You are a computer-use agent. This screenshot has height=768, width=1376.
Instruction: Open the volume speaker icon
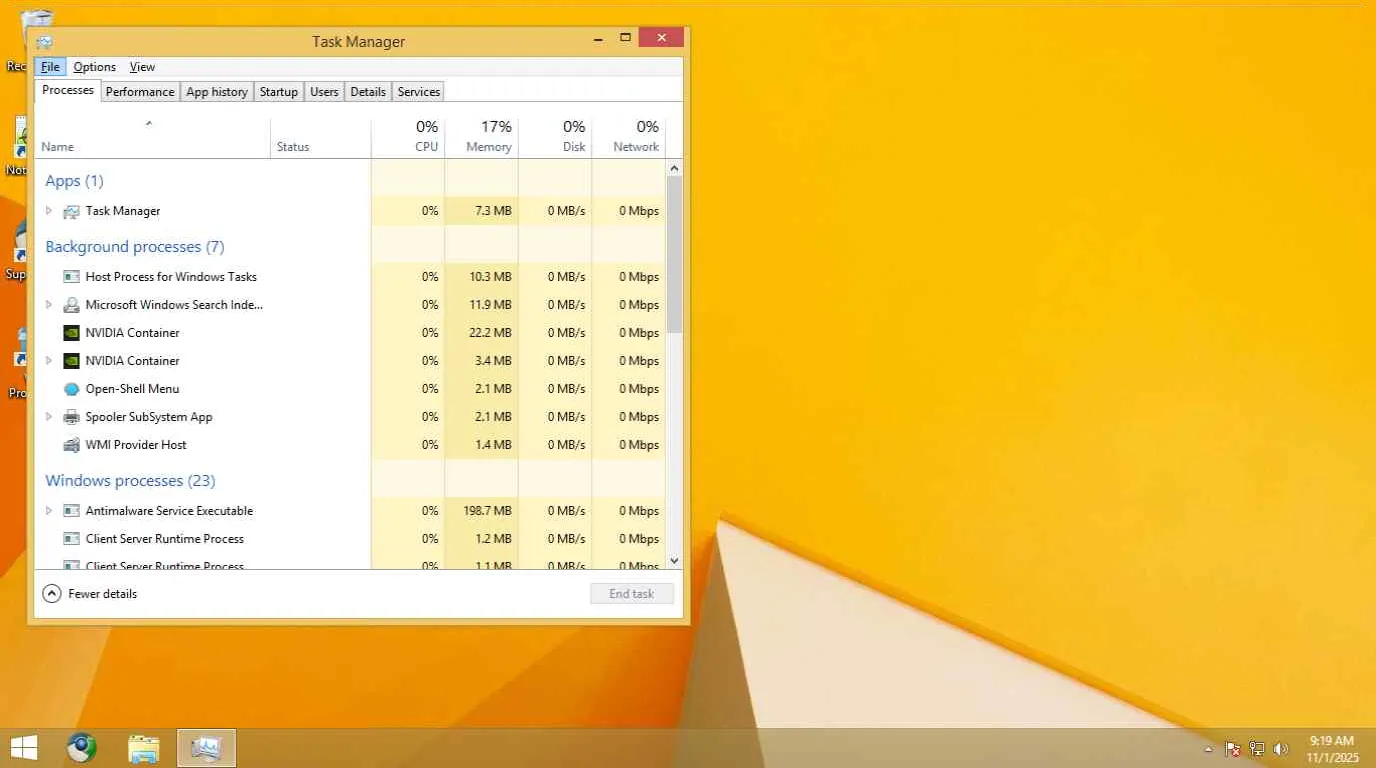tap(1281, 749)
